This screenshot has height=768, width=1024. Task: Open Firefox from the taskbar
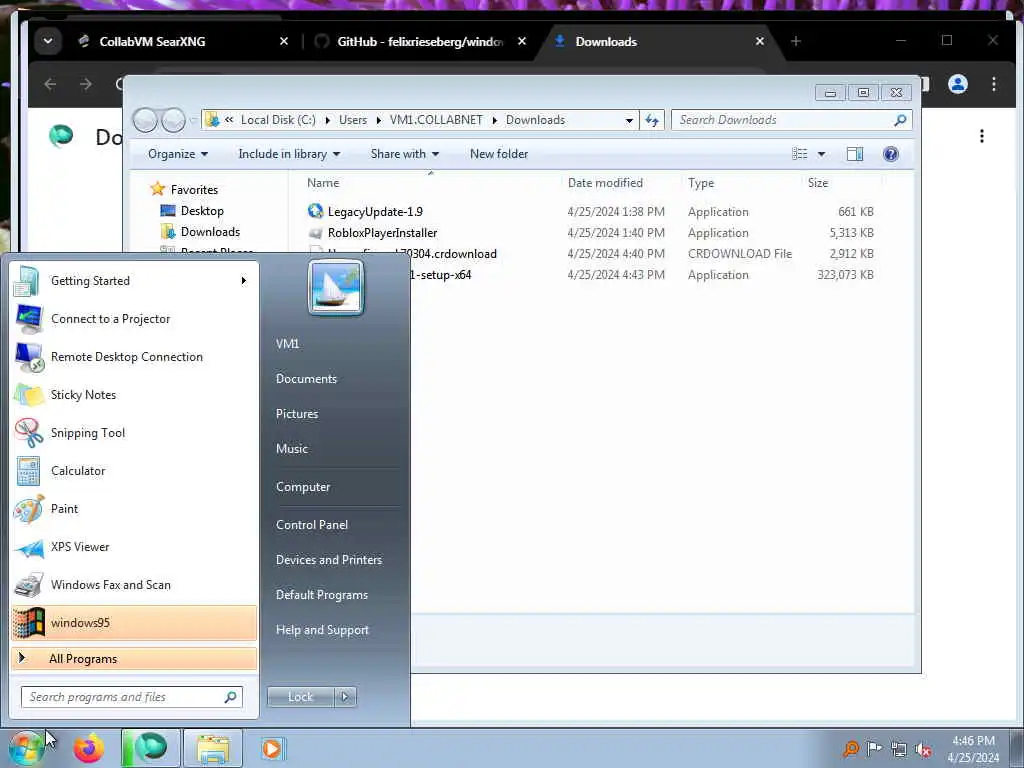88,748
